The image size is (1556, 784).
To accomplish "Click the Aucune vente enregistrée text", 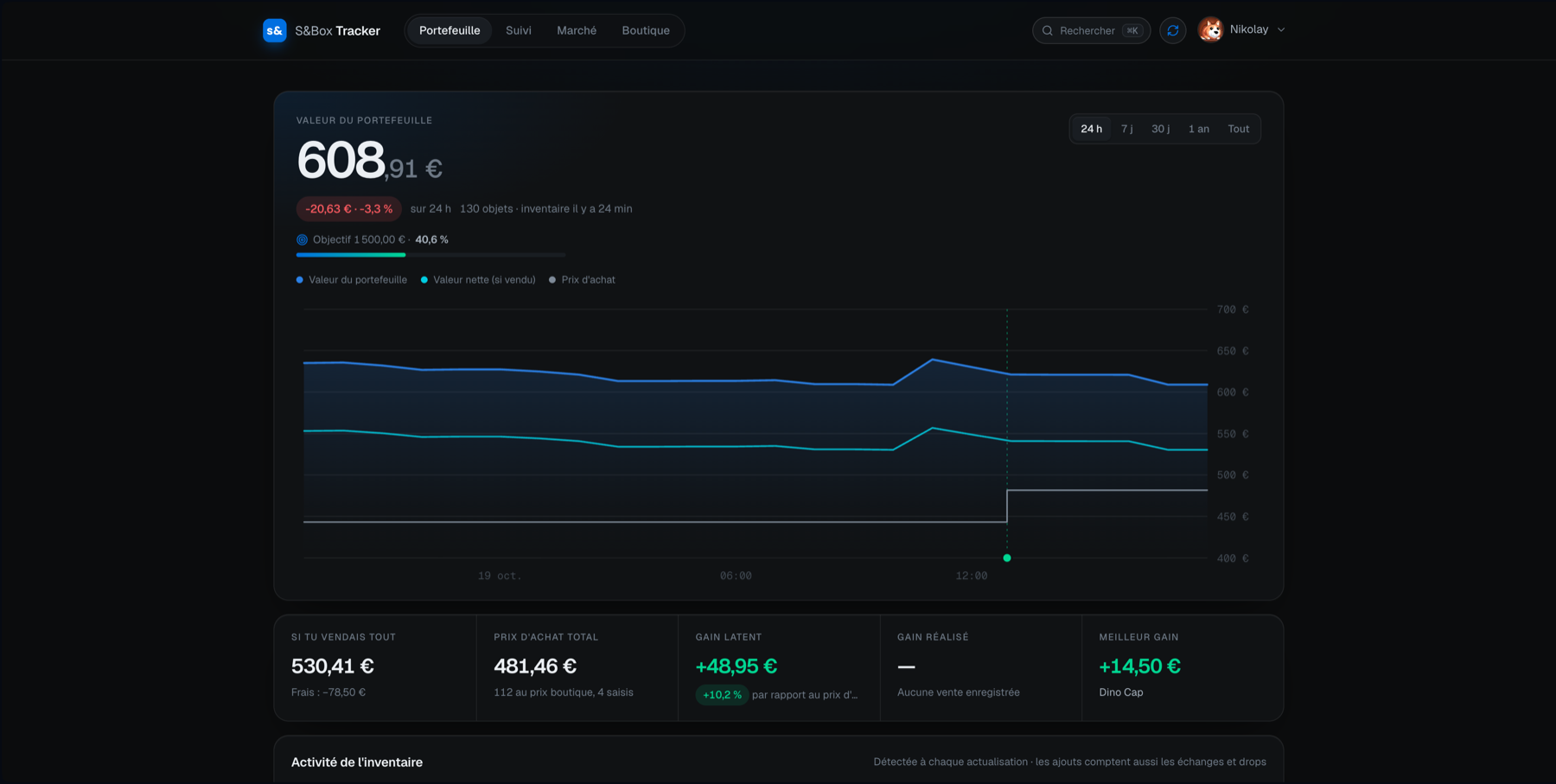I will click(959, 692).
